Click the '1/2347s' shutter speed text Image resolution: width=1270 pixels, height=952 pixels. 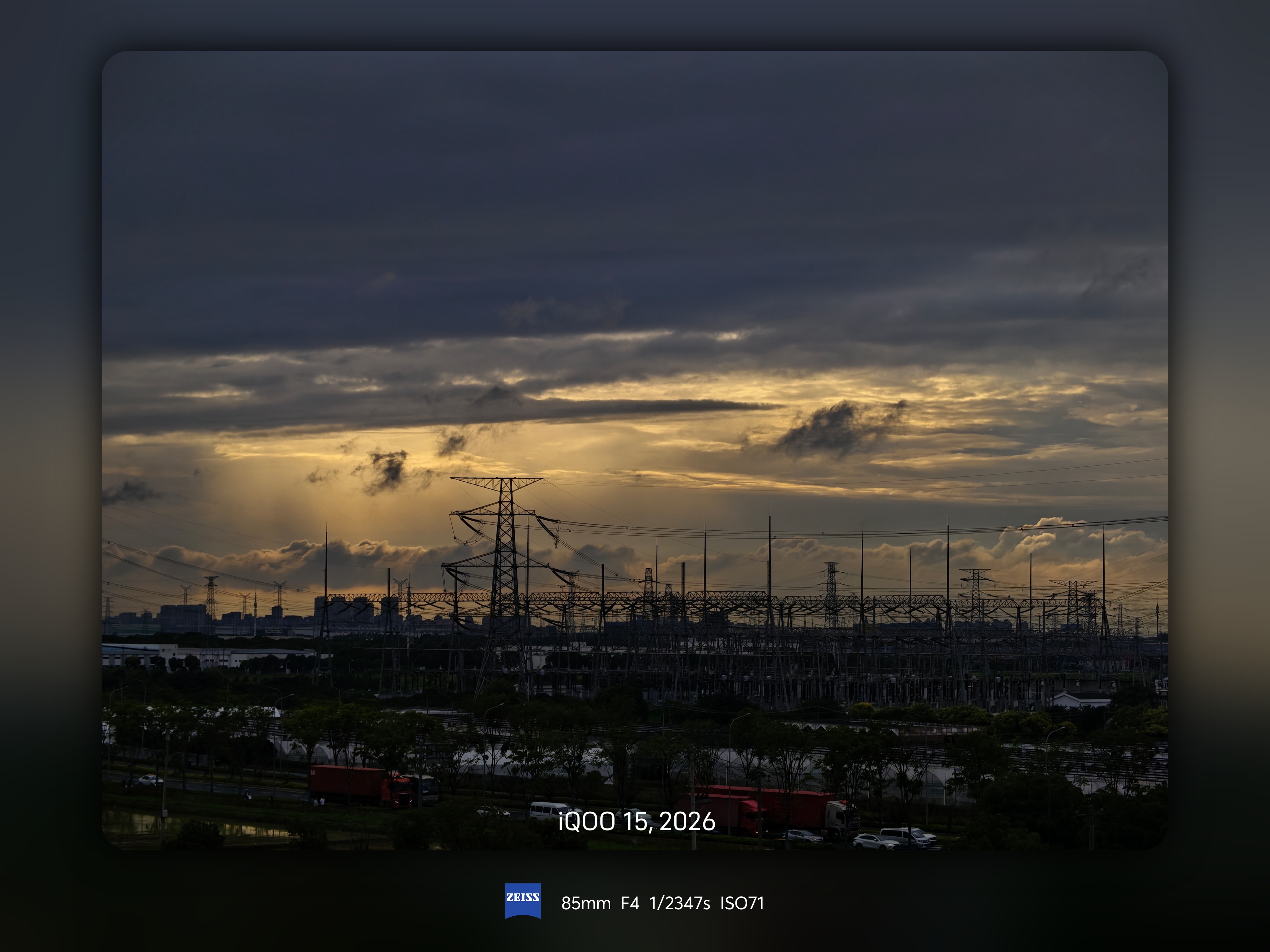point(680,903)
